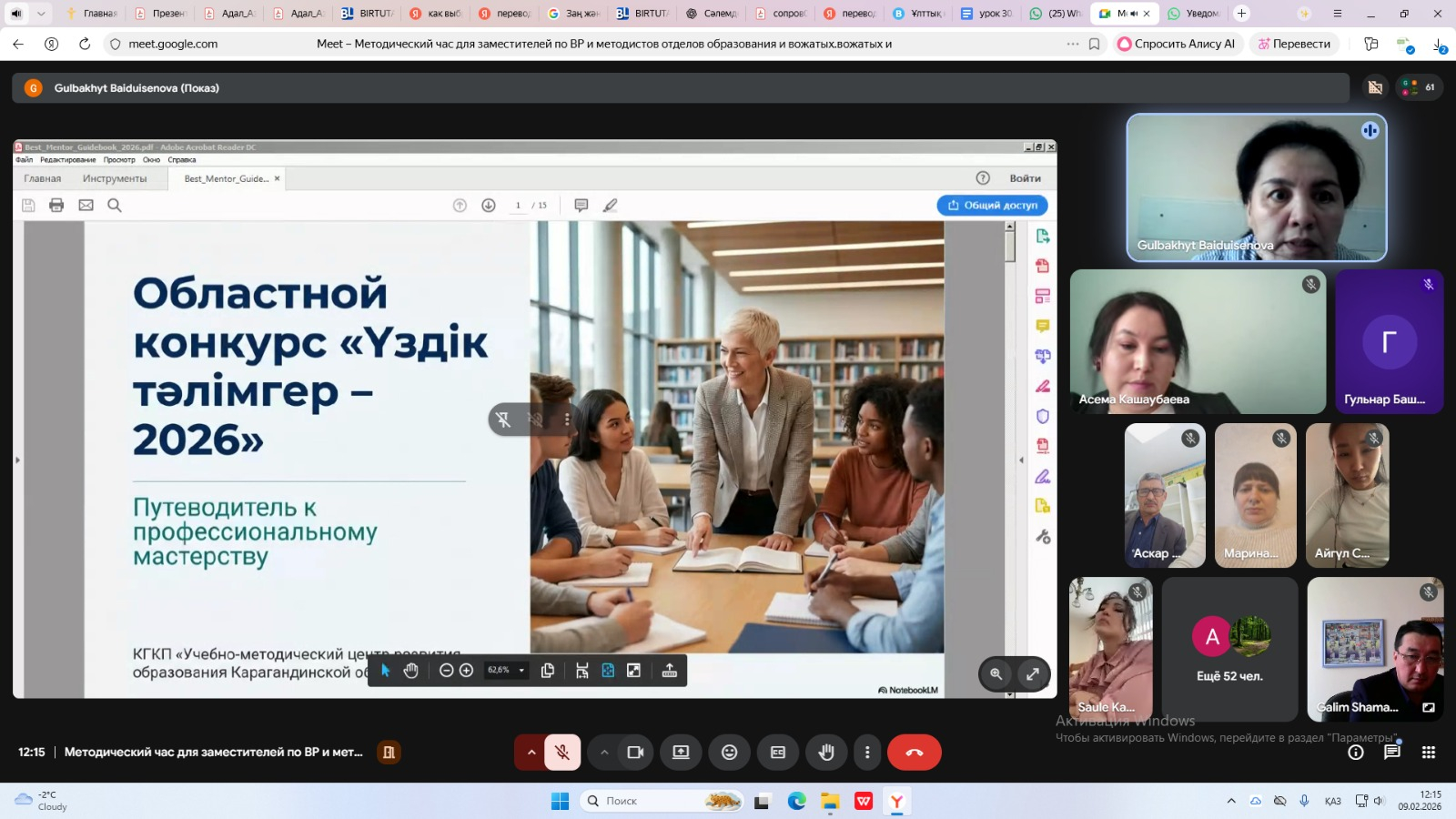Open the share screen (present now) button
The image size is (1456, 819).
681,753
